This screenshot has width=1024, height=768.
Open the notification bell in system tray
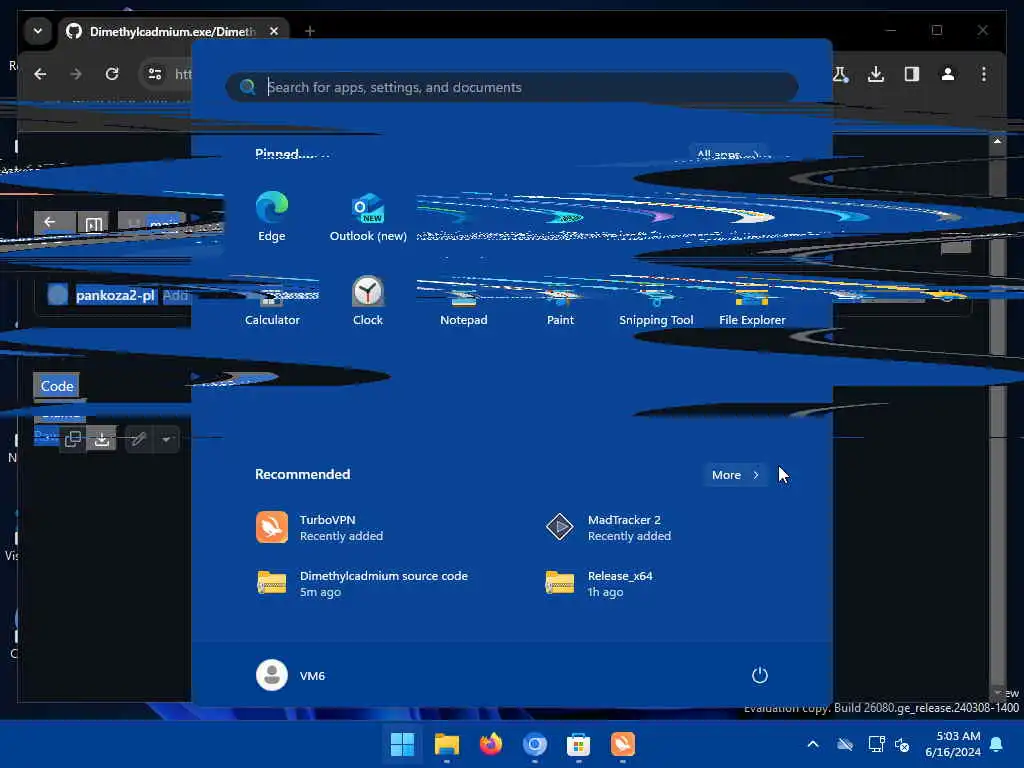(997, 744)
